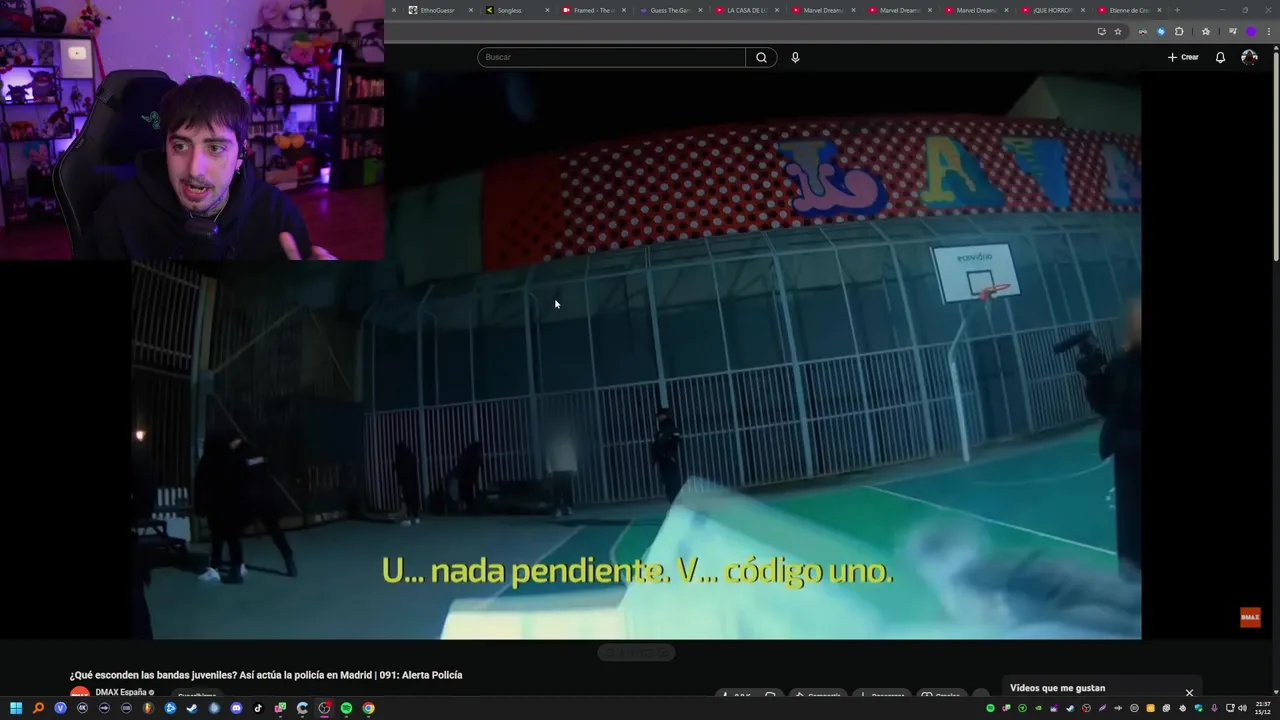This screenshot has height=720, width=1280.
Task: Switch to the Framed browser tab
Action: pos(593,10)
